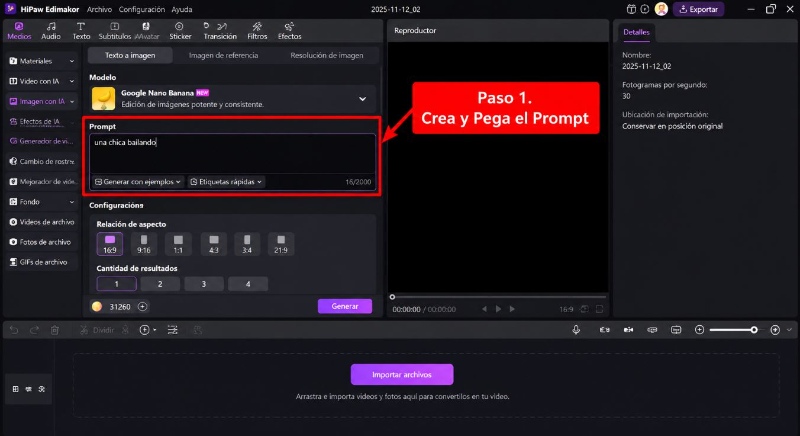Zoom out timeline with minus-circle icon
The width and height of the screenshot is (800, 436).
pos(699,330)
